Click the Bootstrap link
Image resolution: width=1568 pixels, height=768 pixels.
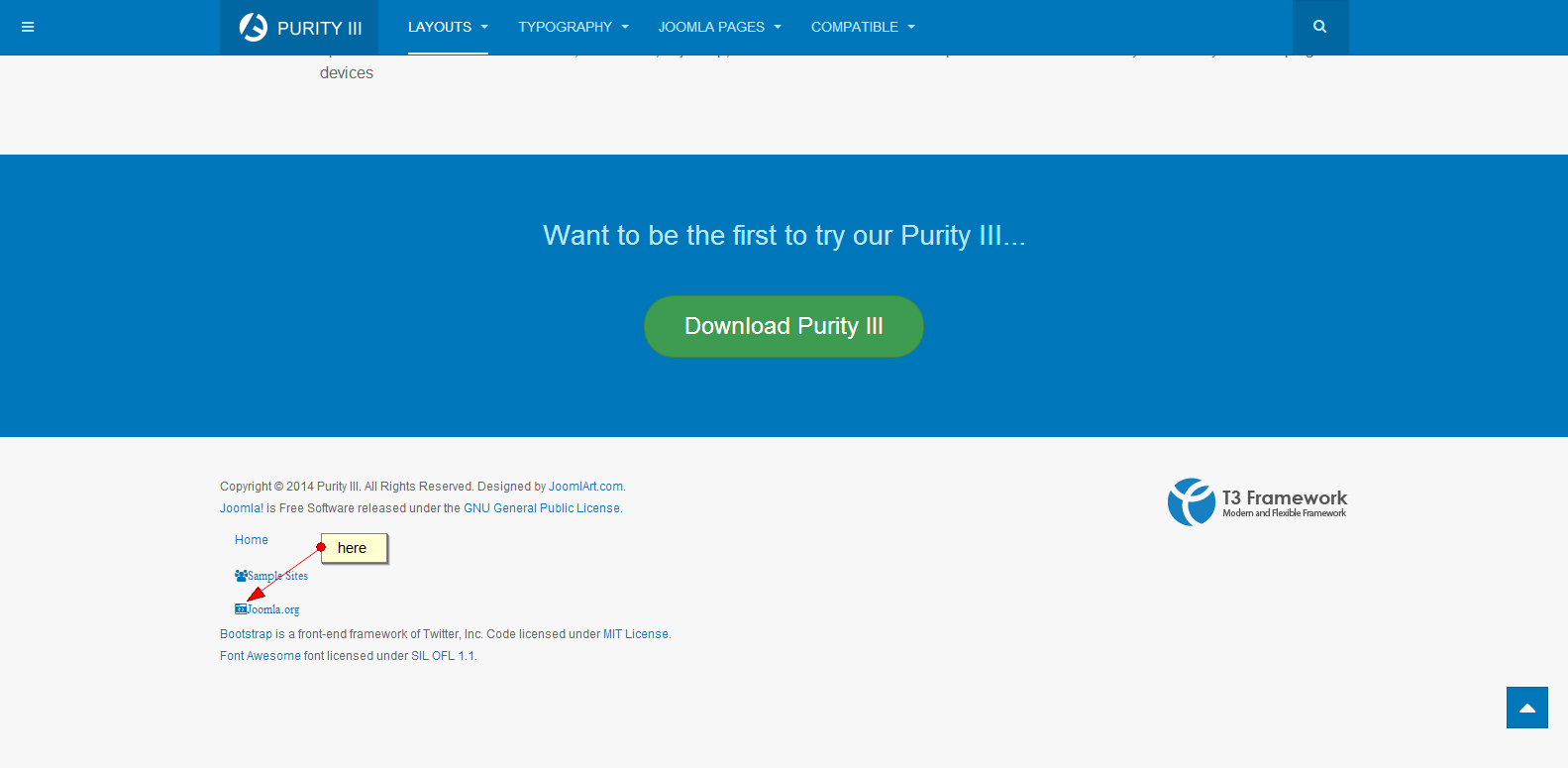coord(246,634)
